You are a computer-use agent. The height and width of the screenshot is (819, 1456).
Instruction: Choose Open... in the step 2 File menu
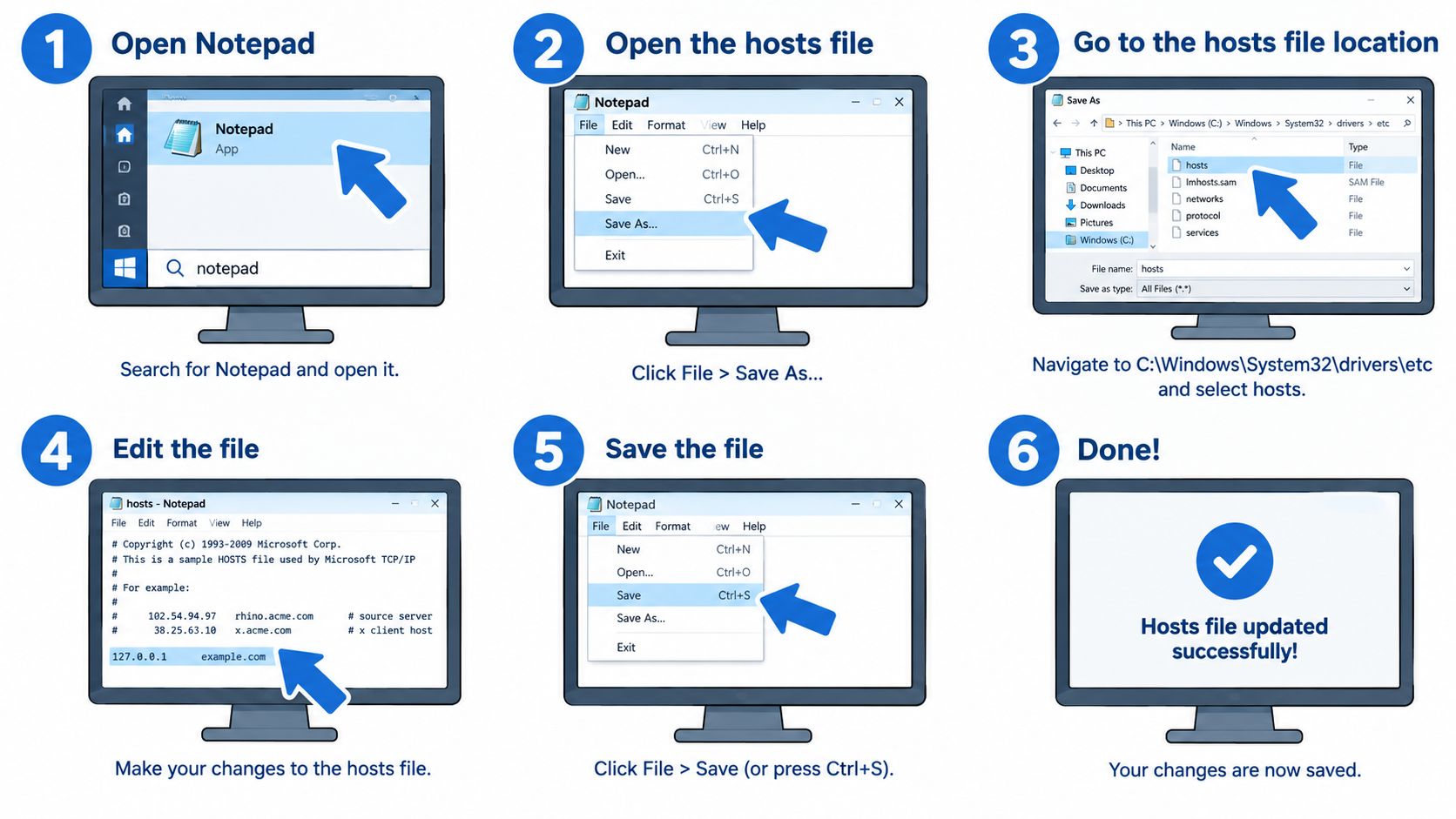pos(663,174)
